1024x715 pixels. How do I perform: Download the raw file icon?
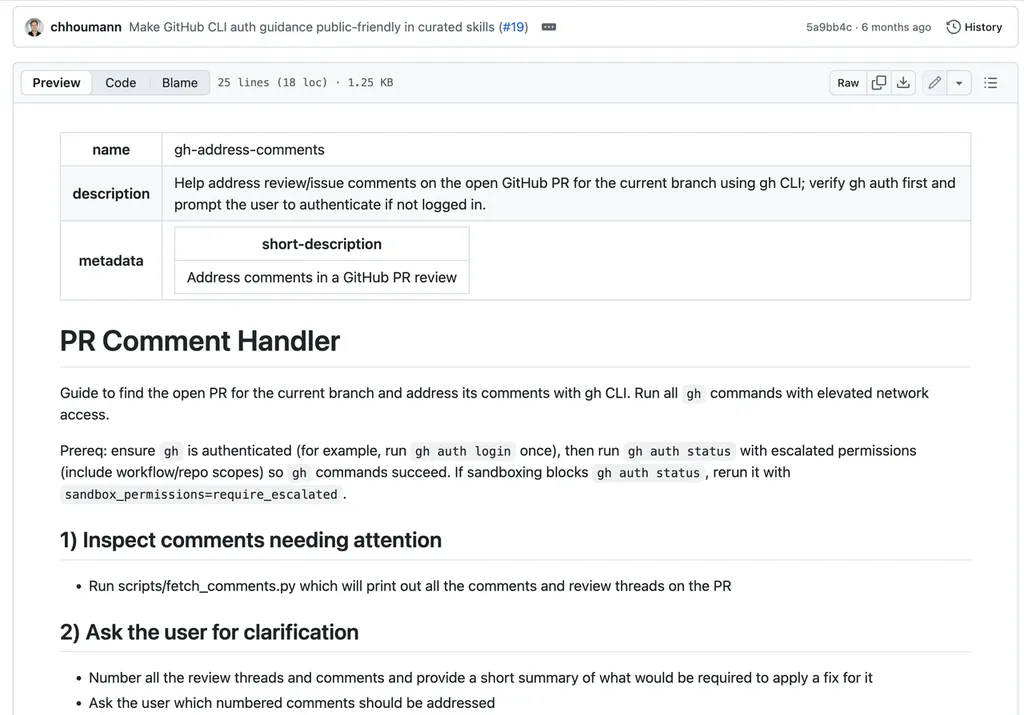(x=903, y=83)
